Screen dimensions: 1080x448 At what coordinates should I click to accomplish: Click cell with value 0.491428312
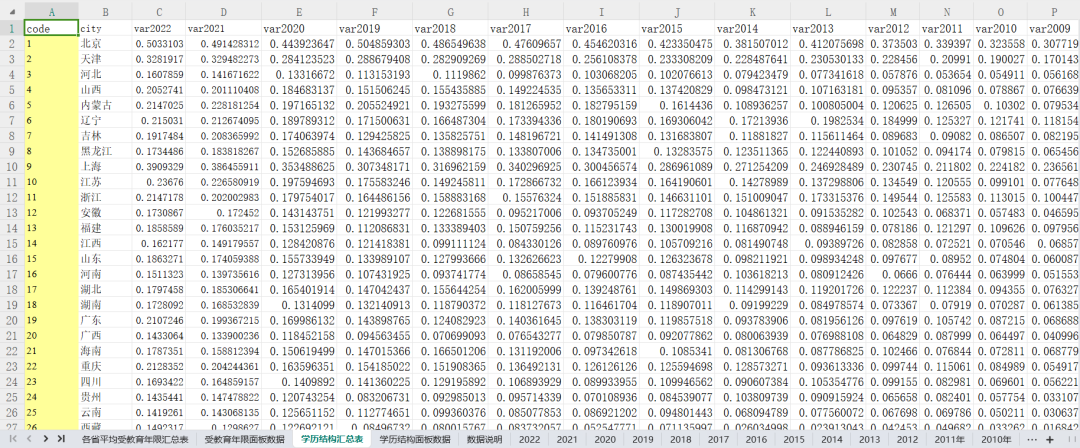click(x=223, y=43)
